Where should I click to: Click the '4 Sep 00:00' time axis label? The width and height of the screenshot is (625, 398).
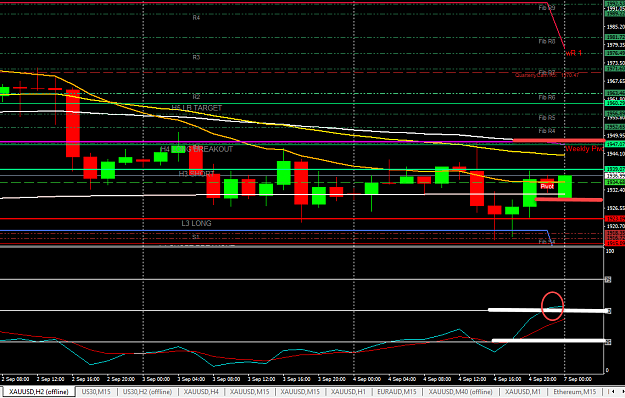(367, 379)
